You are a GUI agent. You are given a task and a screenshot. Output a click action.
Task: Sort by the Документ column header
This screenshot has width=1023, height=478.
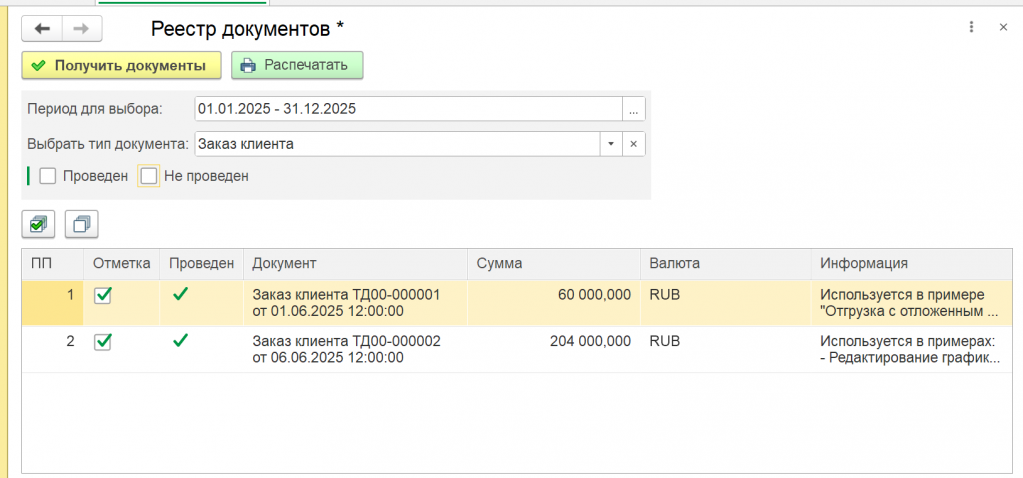tap(356, 263)
